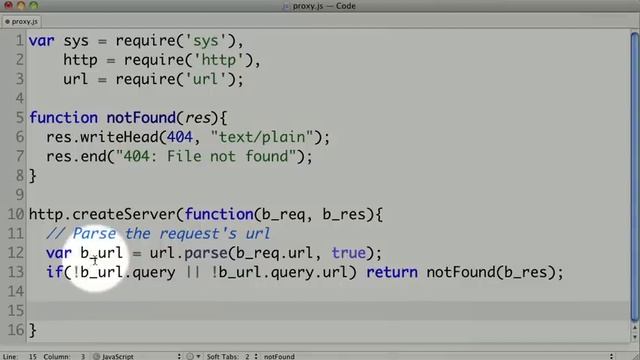Click the 'res' parameter on line 5
This screenshot has height=360, width=640.
[x=198, y=118]
